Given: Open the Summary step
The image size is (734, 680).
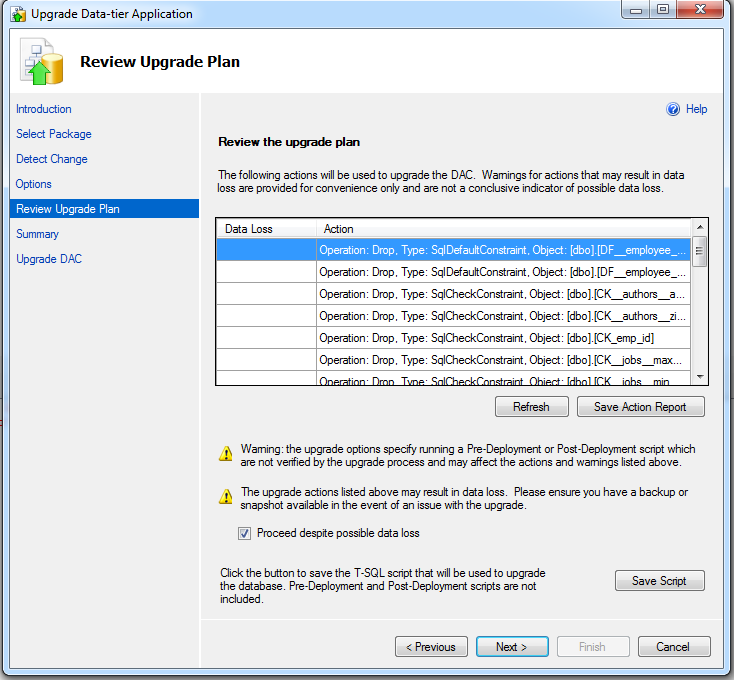Looking at the screenshot, I should [37, 234].
